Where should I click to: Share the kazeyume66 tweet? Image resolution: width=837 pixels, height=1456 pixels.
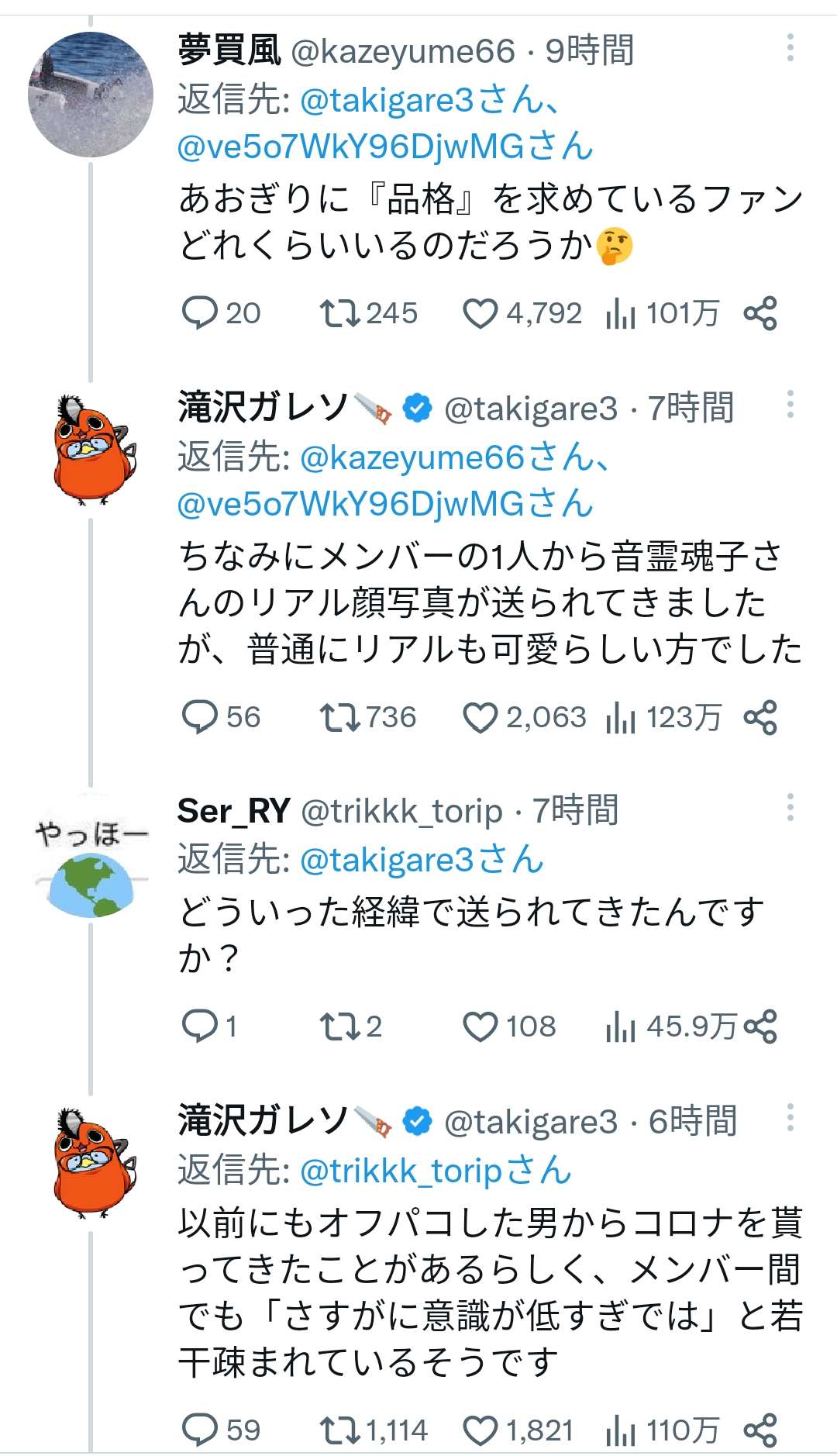[759, 313]
